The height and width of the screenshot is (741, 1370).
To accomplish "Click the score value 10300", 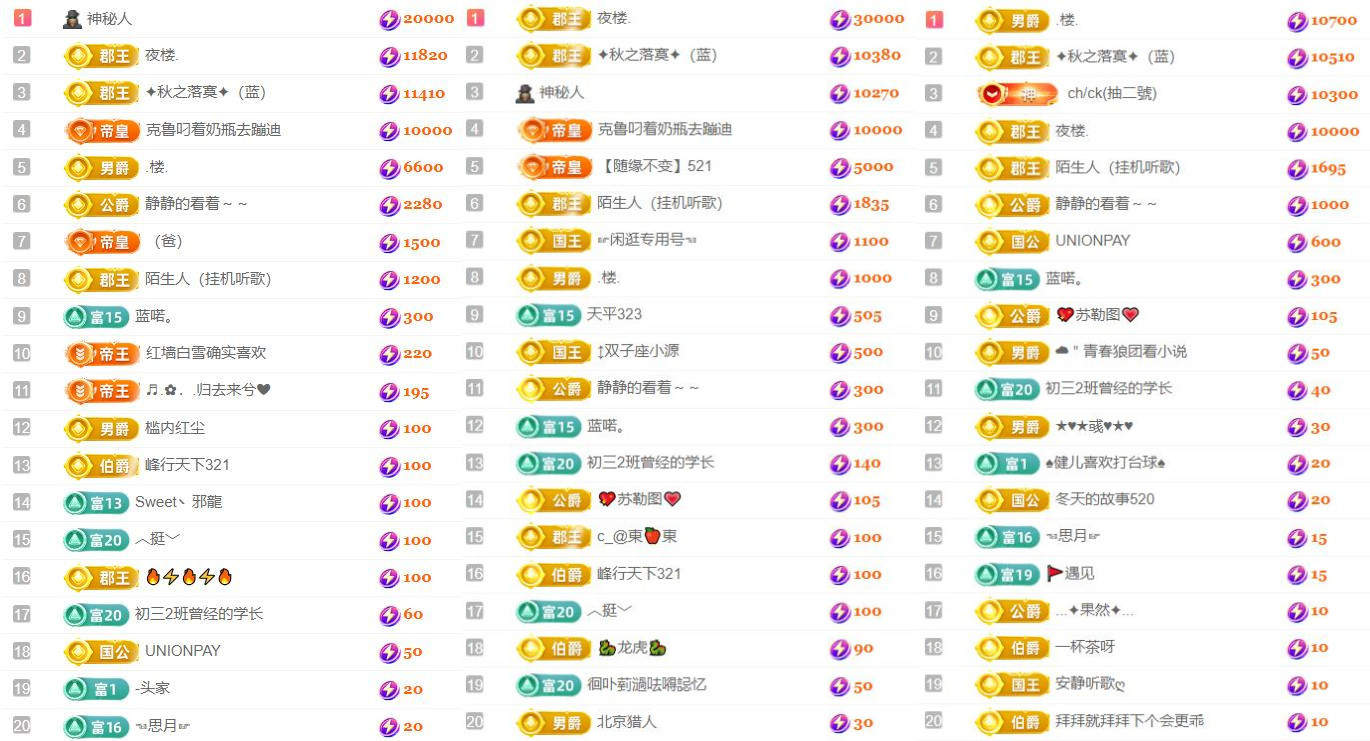I will tap(1335, 95).
